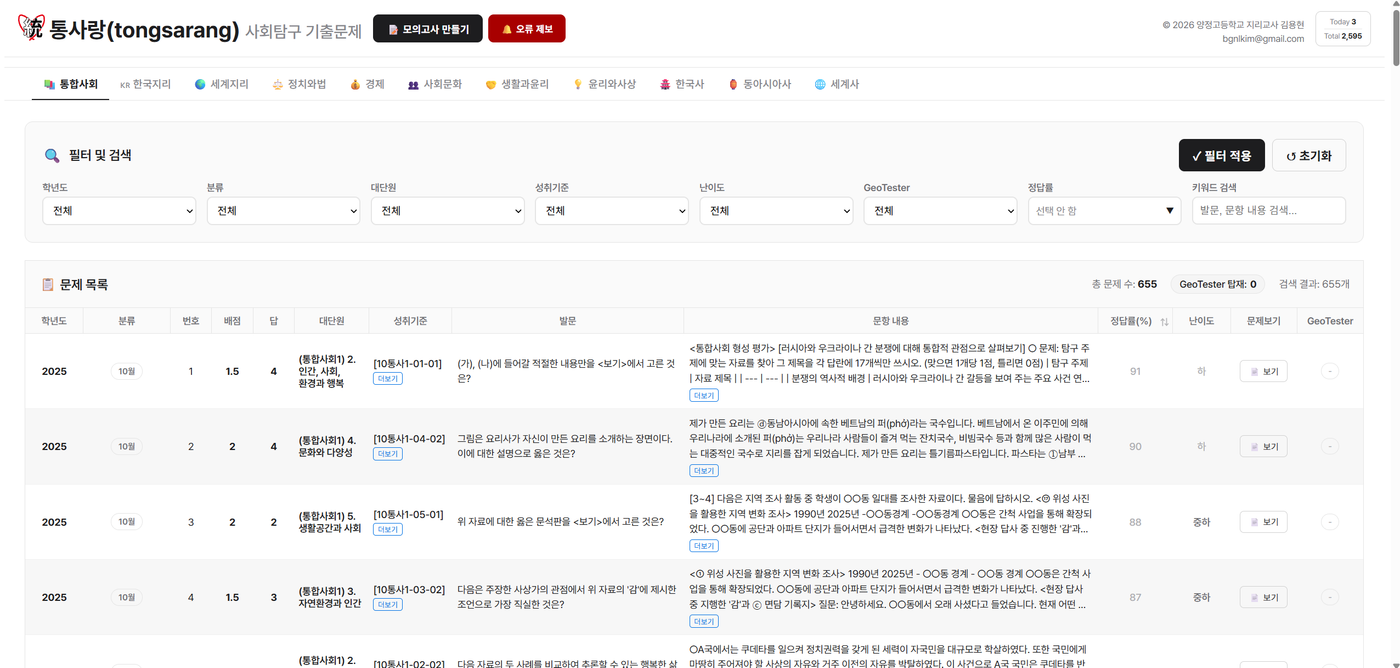Click the GeoTester circle for question 4
Viewport: 1400px width, 668px height.
pos(1330,597)
